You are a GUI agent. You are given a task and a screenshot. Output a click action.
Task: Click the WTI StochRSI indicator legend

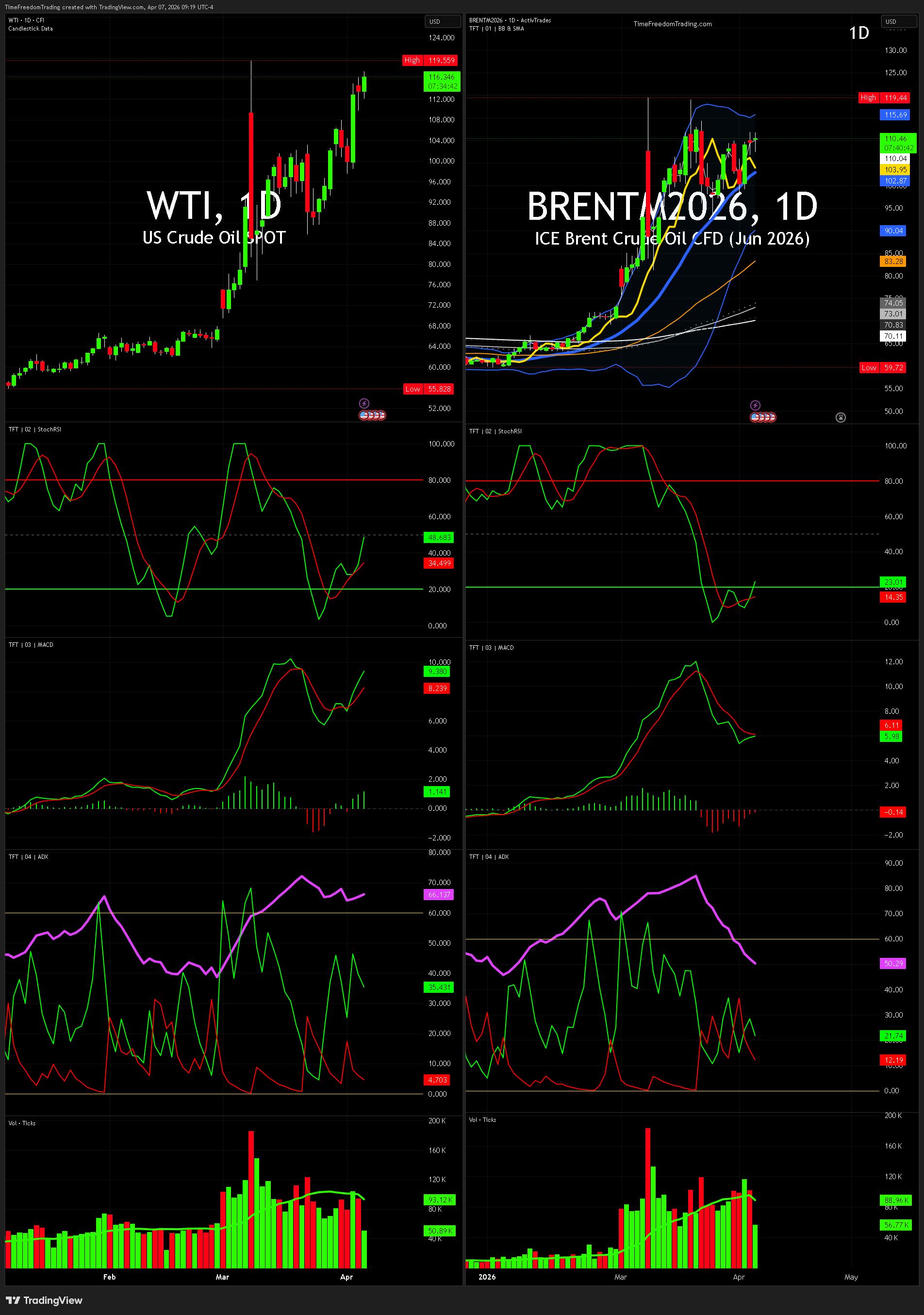tap(35, 429)
